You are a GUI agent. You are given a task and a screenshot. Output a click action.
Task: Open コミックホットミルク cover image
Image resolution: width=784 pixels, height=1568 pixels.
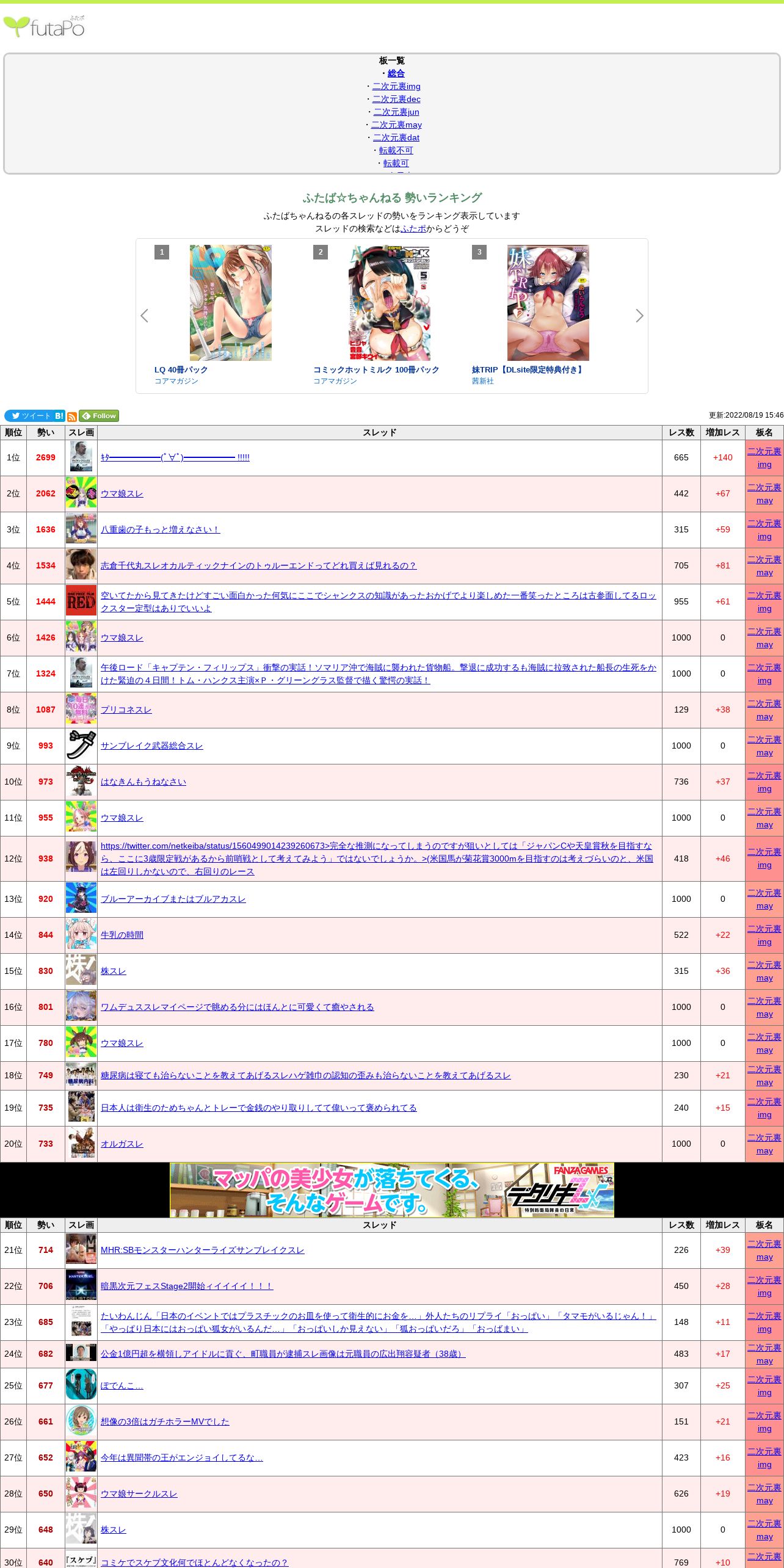pyautogui.click(x=390, y=303)
